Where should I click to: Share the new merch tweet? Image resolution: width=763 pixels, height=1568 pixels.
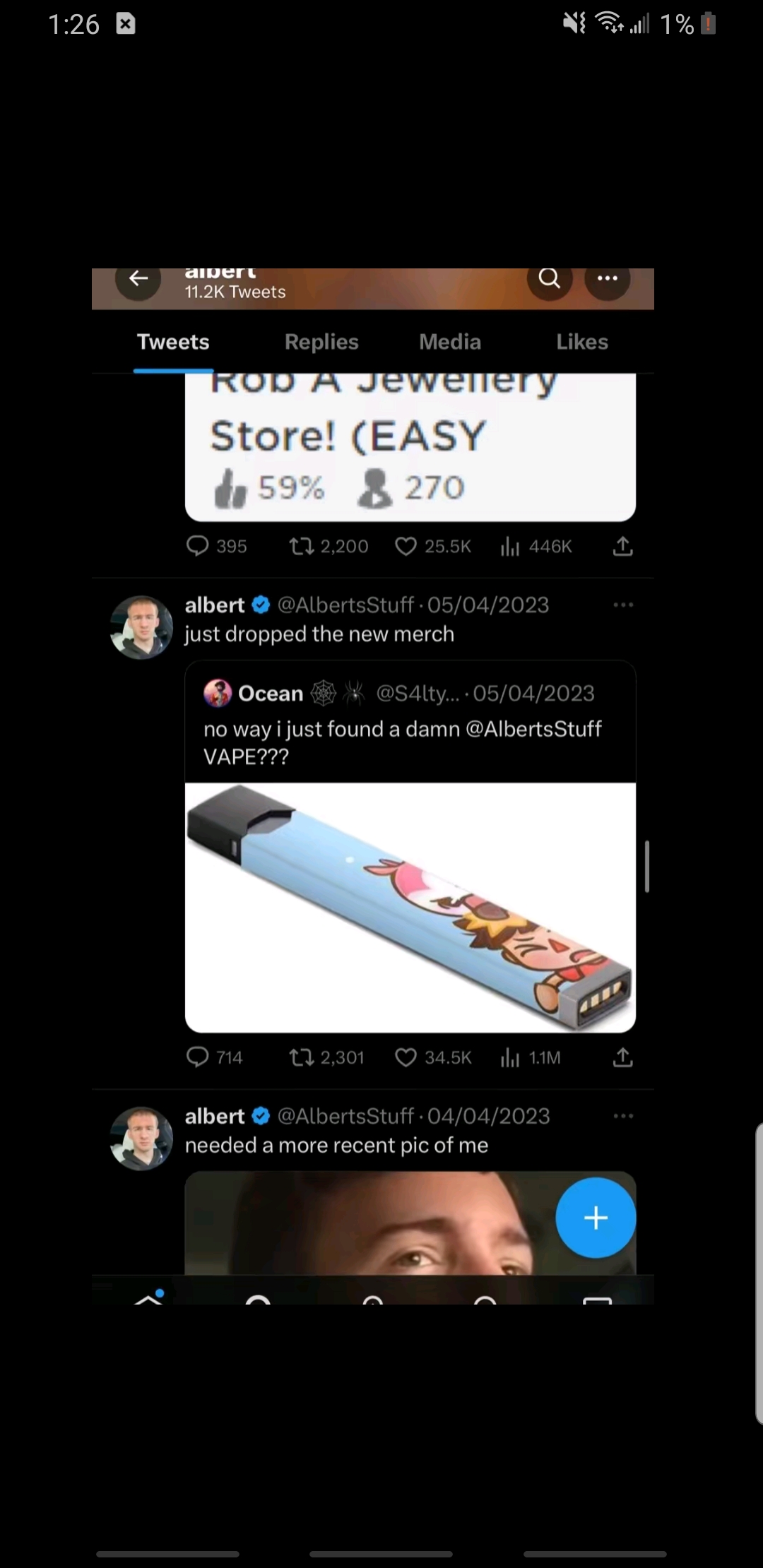[622, 1057]
